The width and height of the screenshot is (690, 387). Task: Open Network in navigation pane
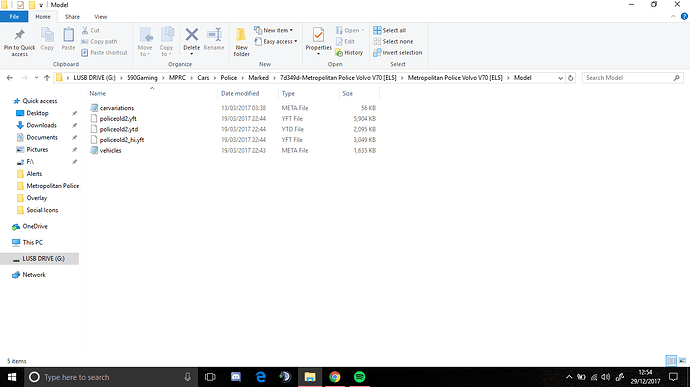tap(34, 275)
